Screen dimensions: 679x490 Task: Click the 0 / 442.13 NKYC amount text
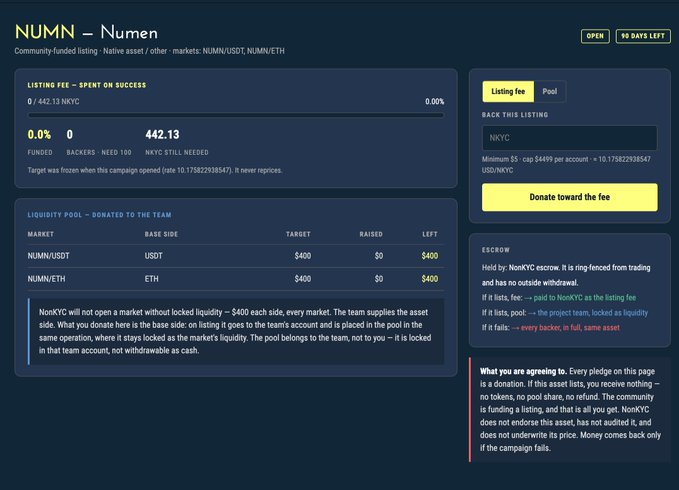[53, 102]
